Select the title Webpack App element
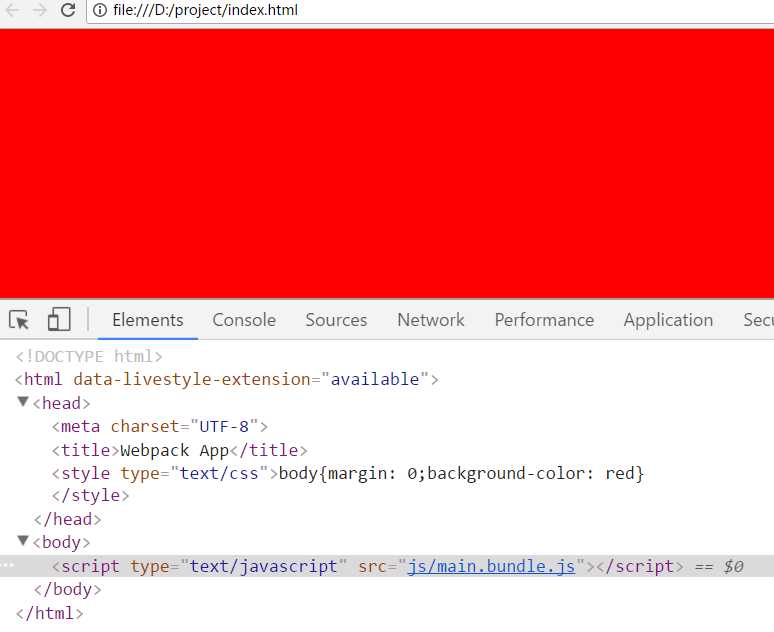The image size is (774, 632). 180,450
